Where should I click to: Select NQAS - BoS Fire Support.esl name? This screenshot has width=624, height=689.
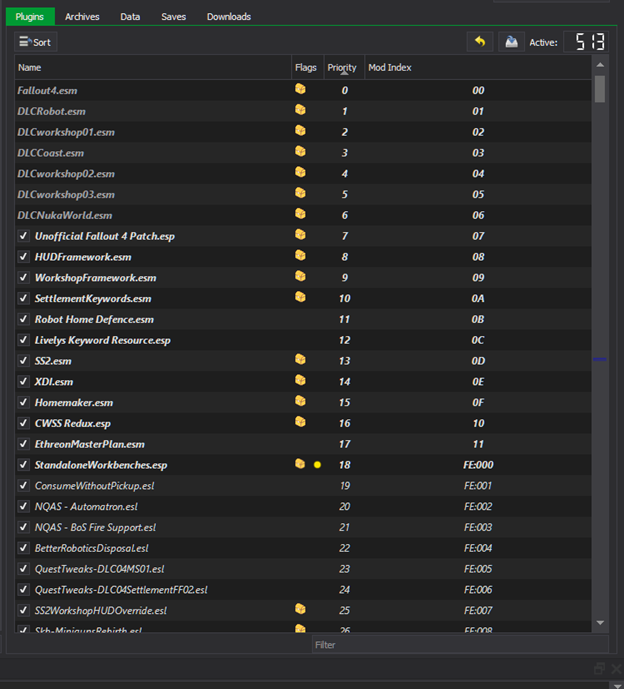pos(95,527)
